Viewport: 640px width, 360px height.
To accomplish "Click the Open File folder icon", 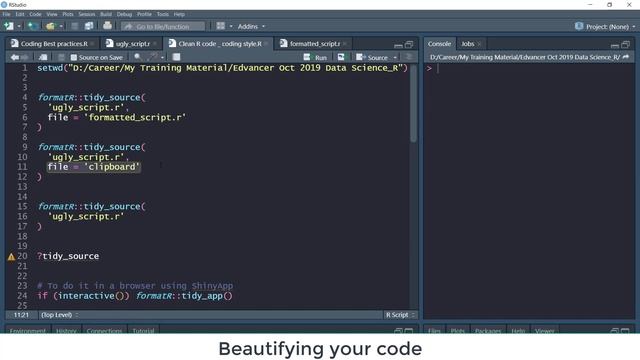I will [x=50, y=26].
